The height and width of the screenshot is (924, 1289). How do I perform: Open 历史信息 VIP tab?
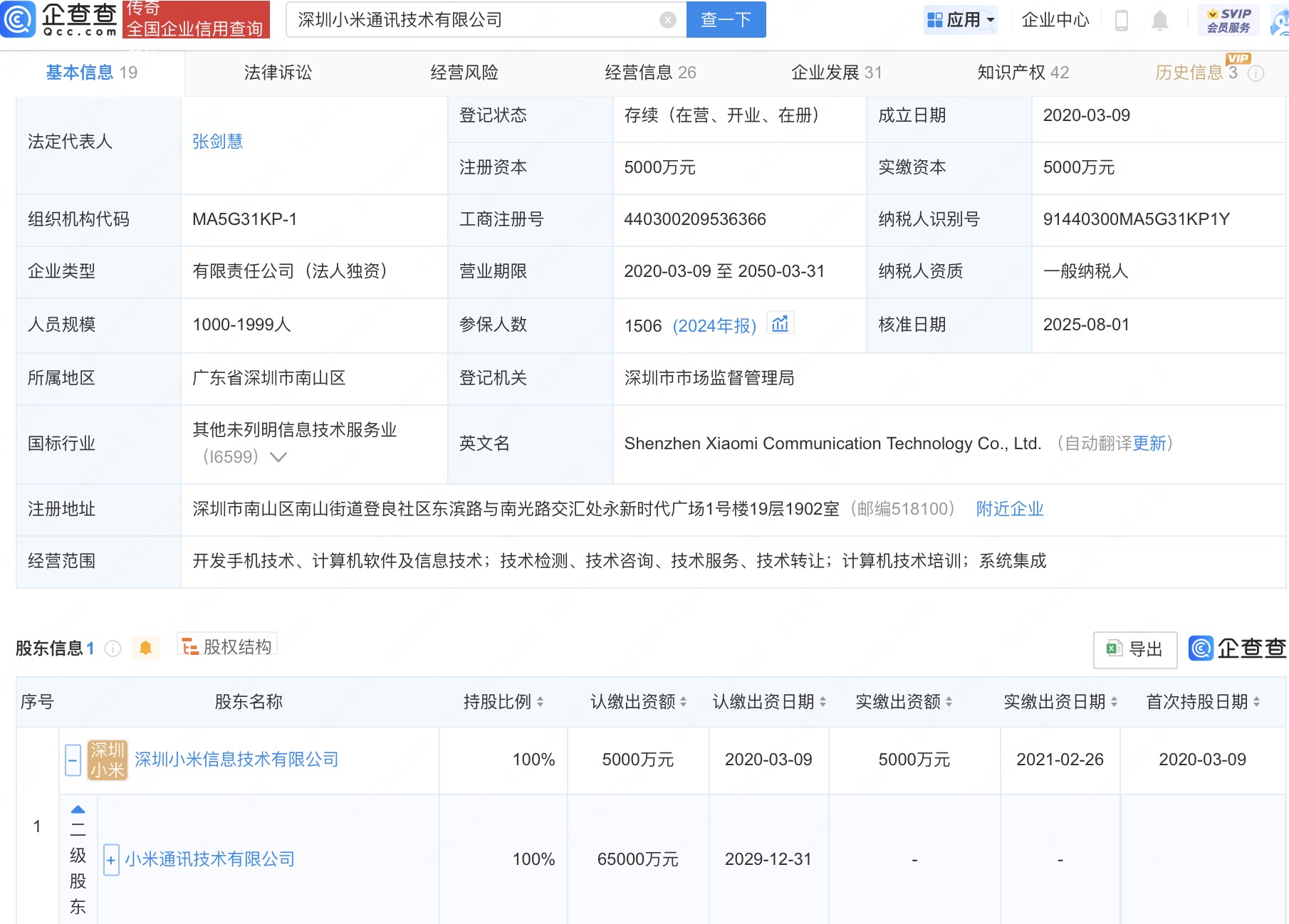tap(1196, 73)
